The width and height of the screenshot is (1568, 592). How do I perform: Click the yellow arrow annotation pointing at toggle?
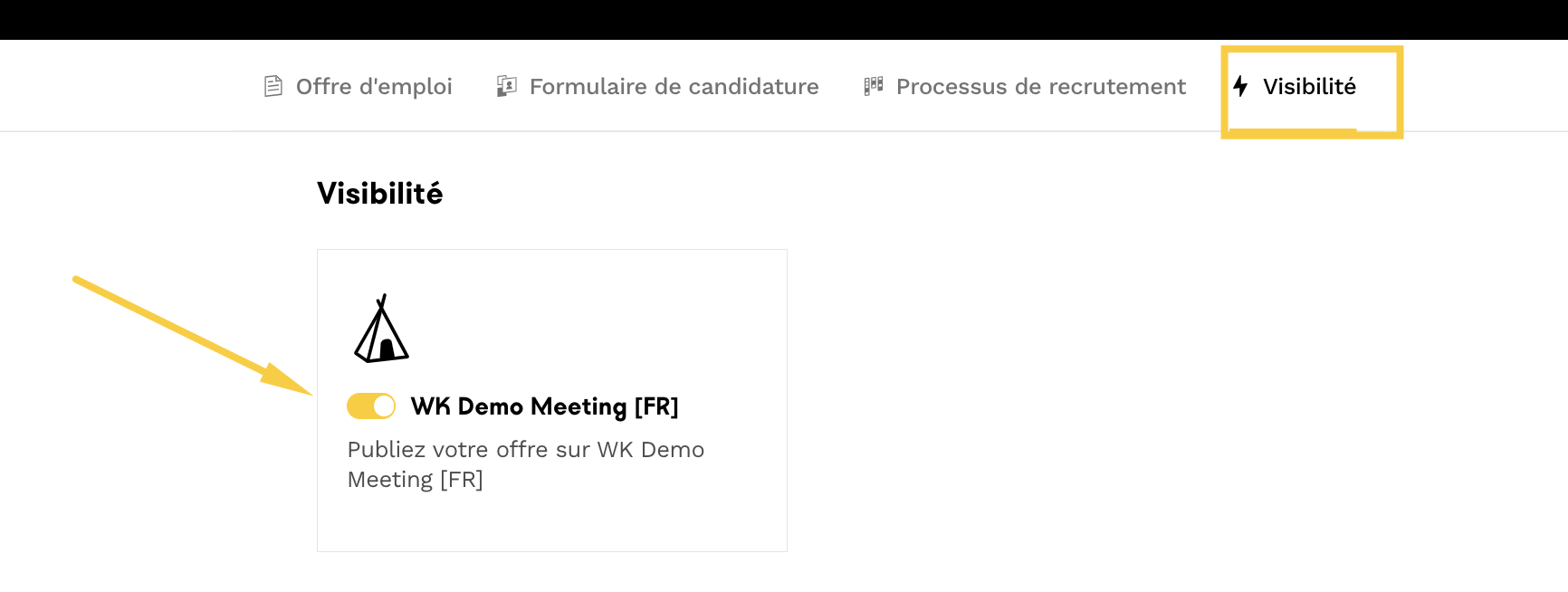(193, 336)
